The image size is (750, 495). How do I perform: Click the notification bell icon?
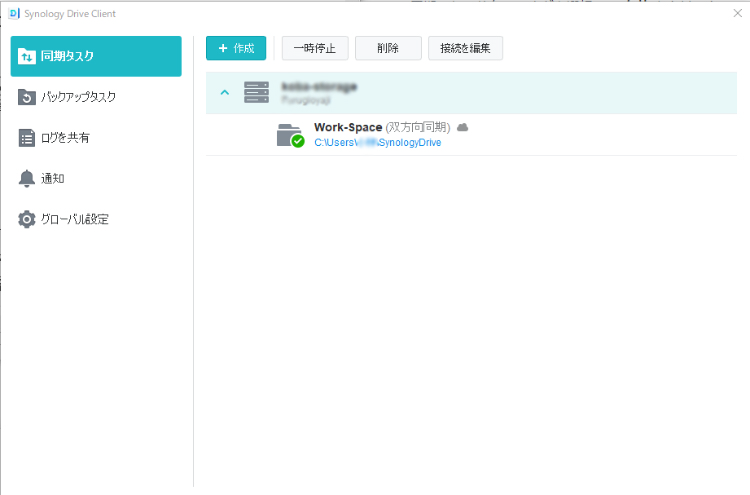27,178
